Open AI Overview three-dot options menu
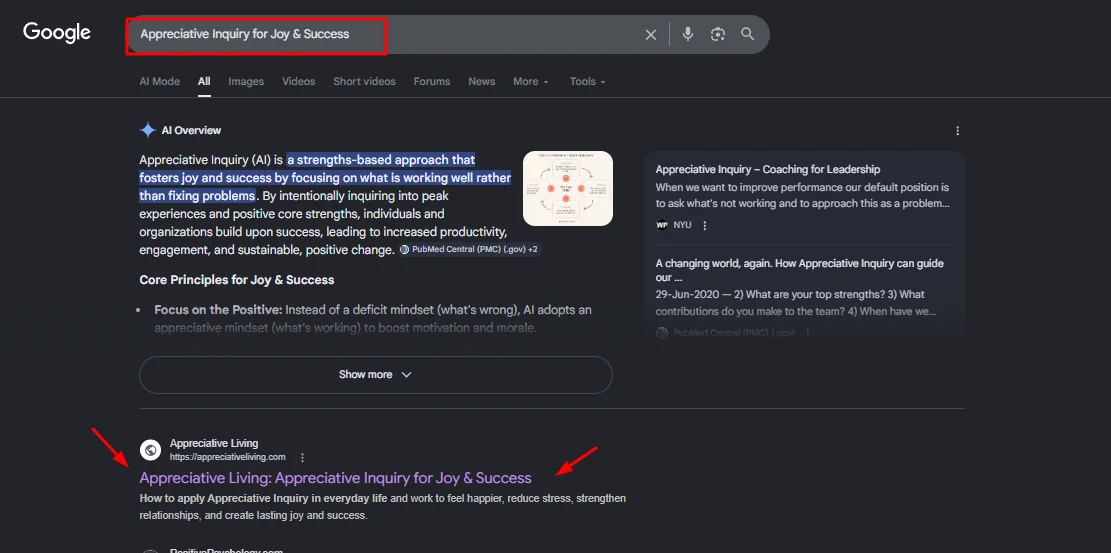 point(957,131)
